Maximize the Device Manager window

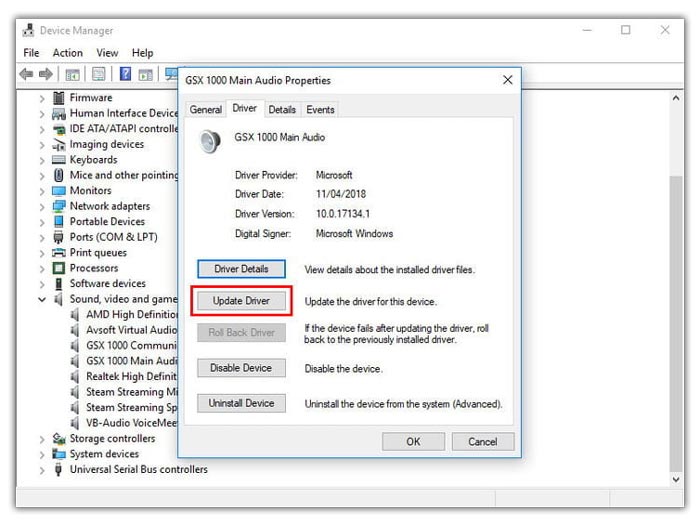pos(626,30)
